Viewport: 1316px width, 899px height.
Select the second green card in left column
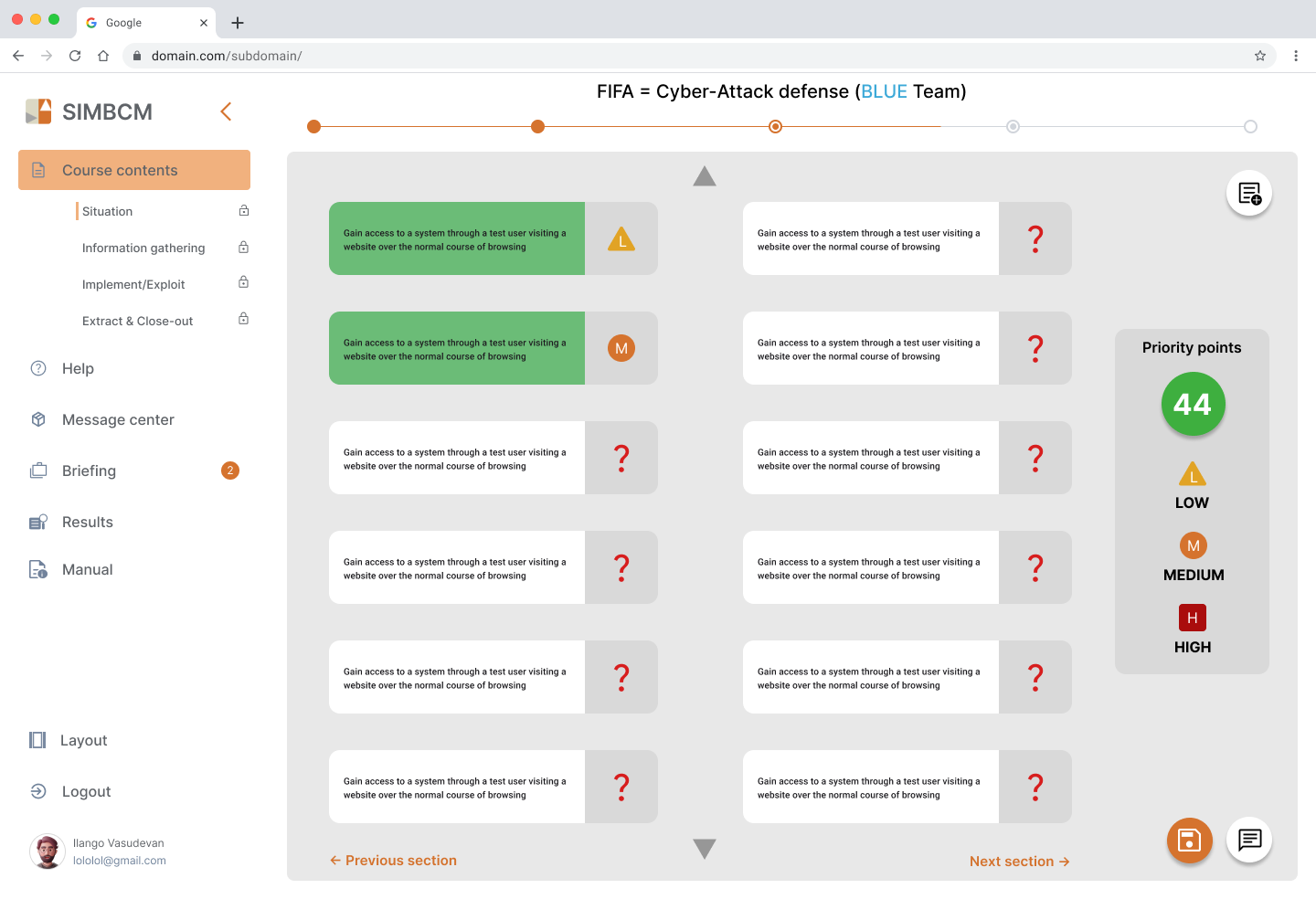457,348
